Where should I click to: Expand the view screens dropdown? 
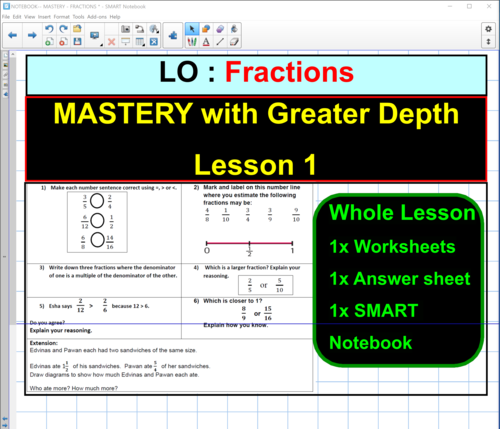coord(95,35)
